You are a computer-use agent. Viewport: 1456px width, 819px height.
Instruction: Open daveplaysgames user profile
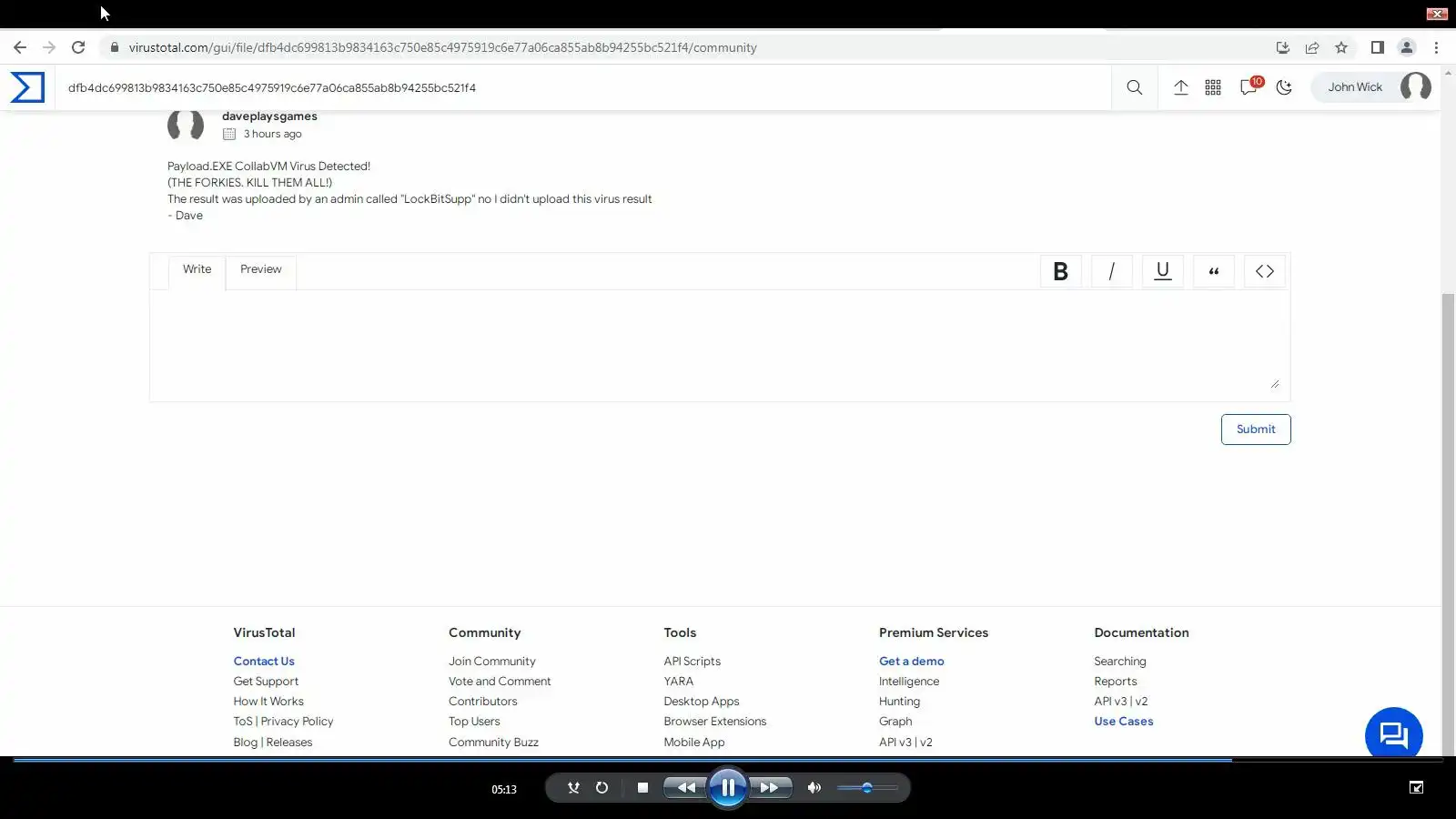269,116
